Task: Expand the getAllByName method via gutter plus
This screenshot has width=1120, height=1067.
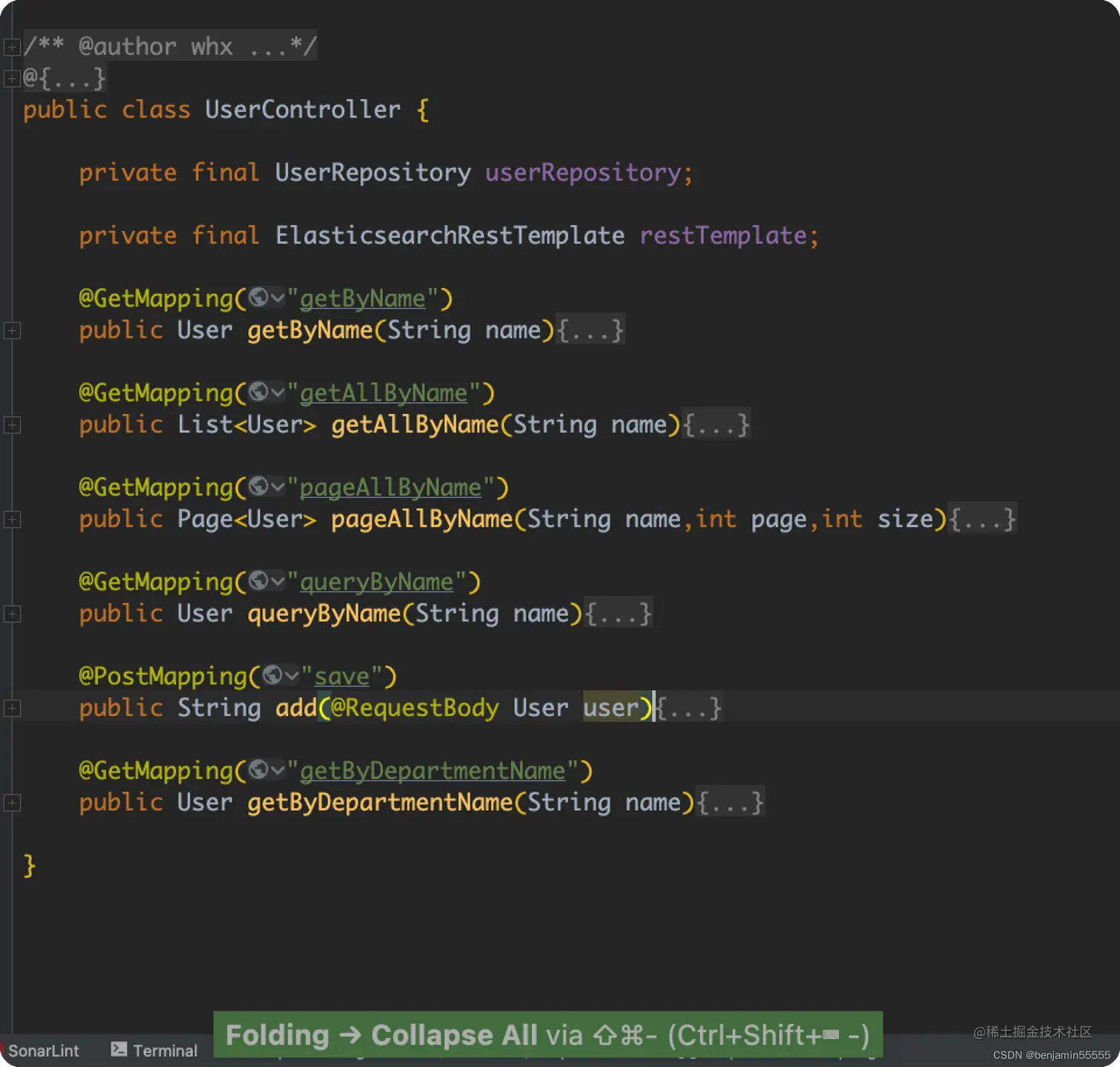Action: 12,425
